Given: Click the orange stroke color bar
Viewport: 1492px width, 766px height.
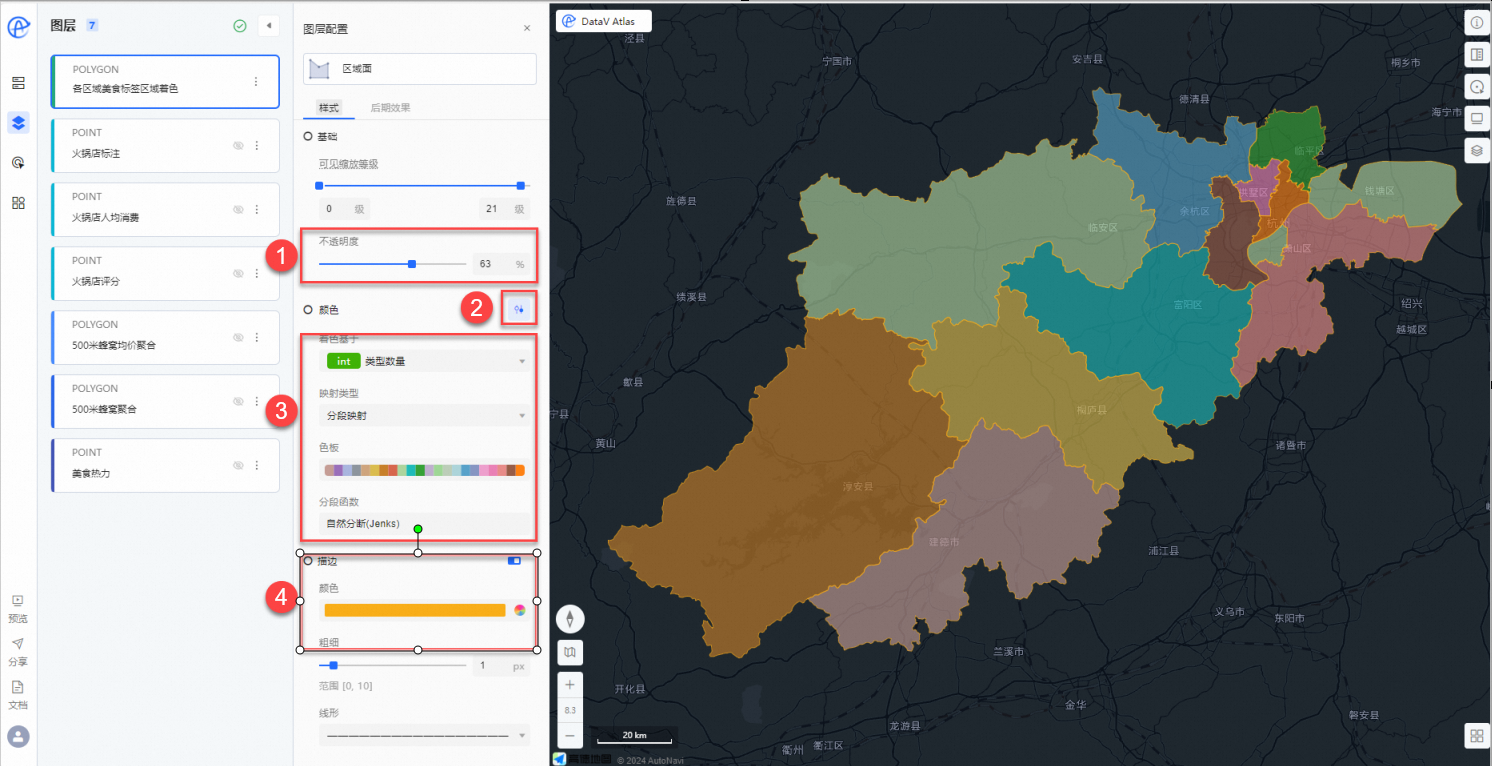Looking at the screenshot, I should point(415,610).
